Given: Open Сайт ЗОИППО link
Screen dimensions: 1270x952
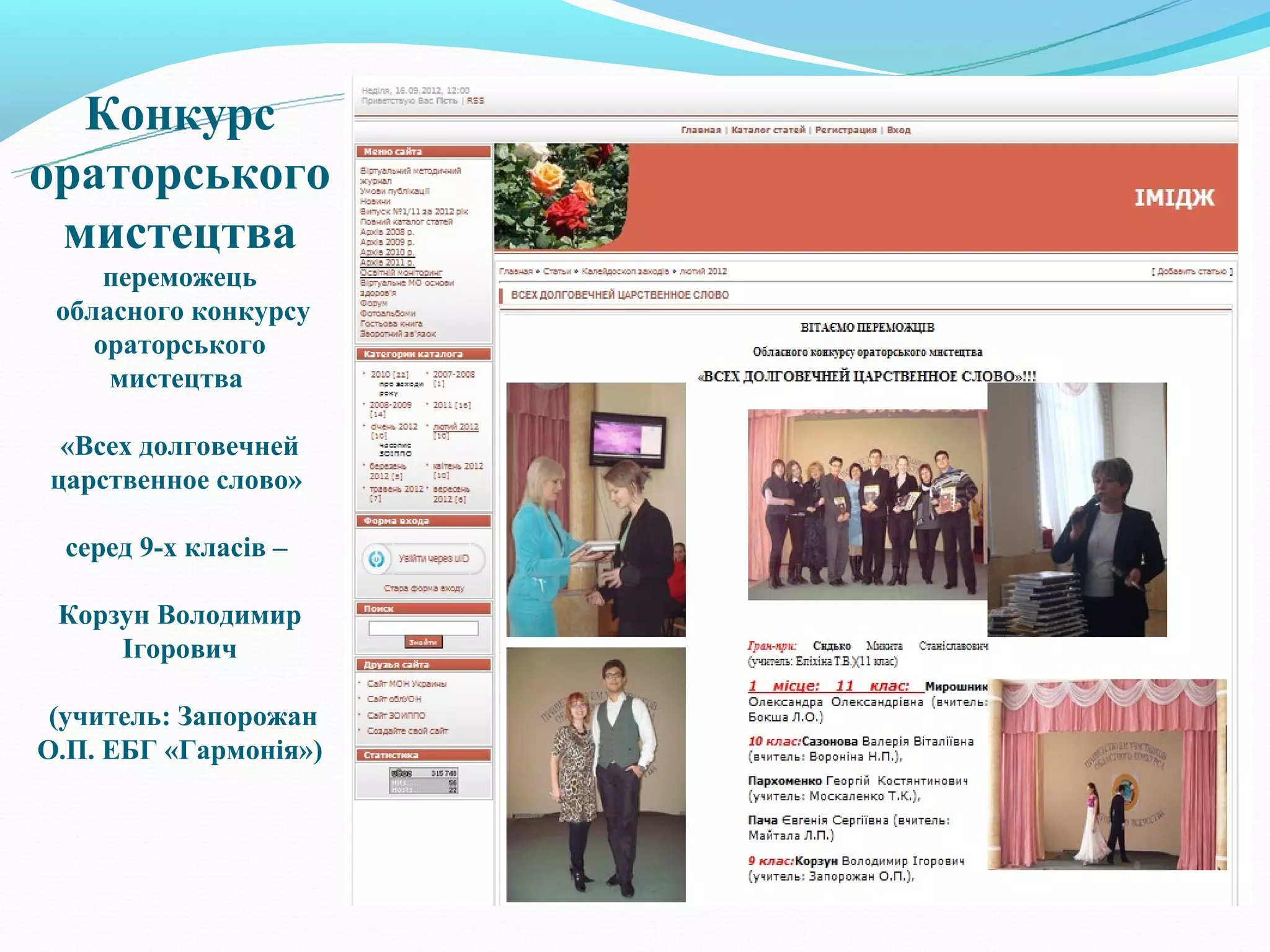Looking at the screenshot, I should 396,715.
